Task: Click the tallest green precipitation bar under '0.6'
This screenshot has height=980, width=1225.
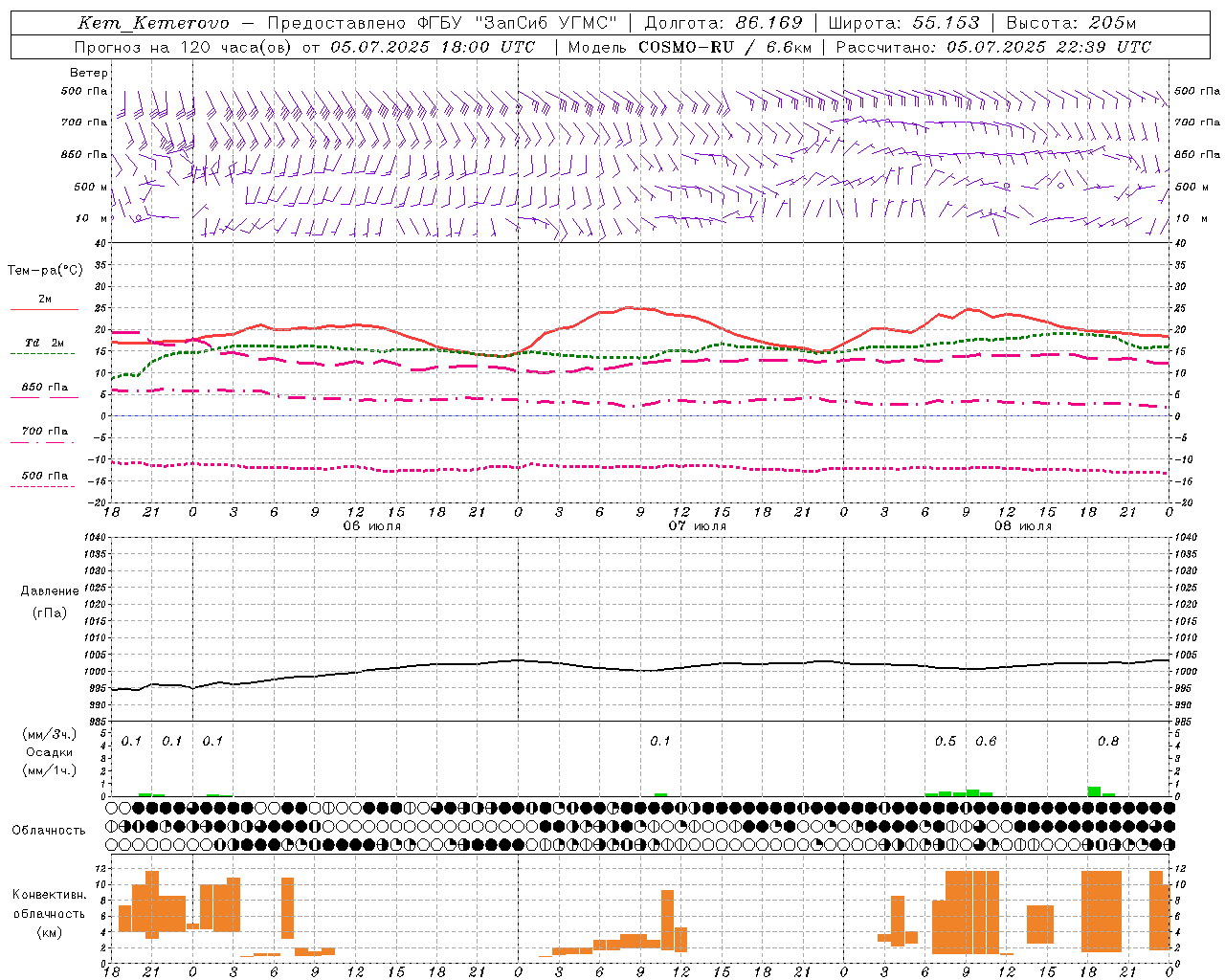Action: point(972,792)
